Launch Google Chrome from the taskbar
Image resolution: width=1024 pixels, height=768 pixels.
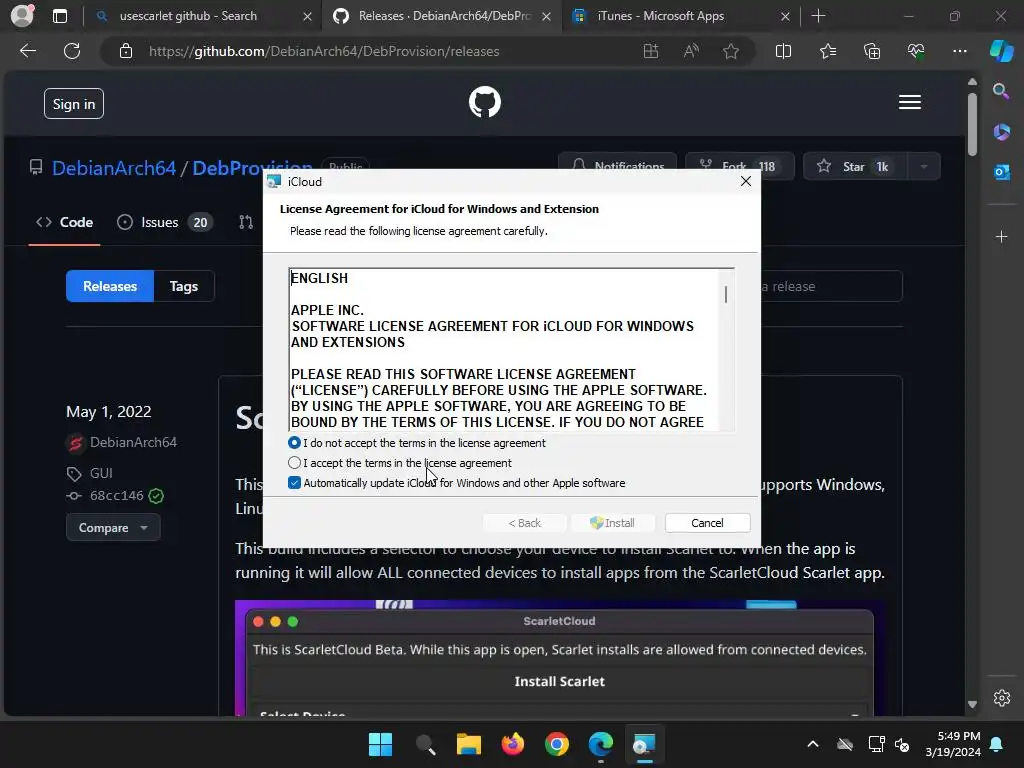pos(556,744)
